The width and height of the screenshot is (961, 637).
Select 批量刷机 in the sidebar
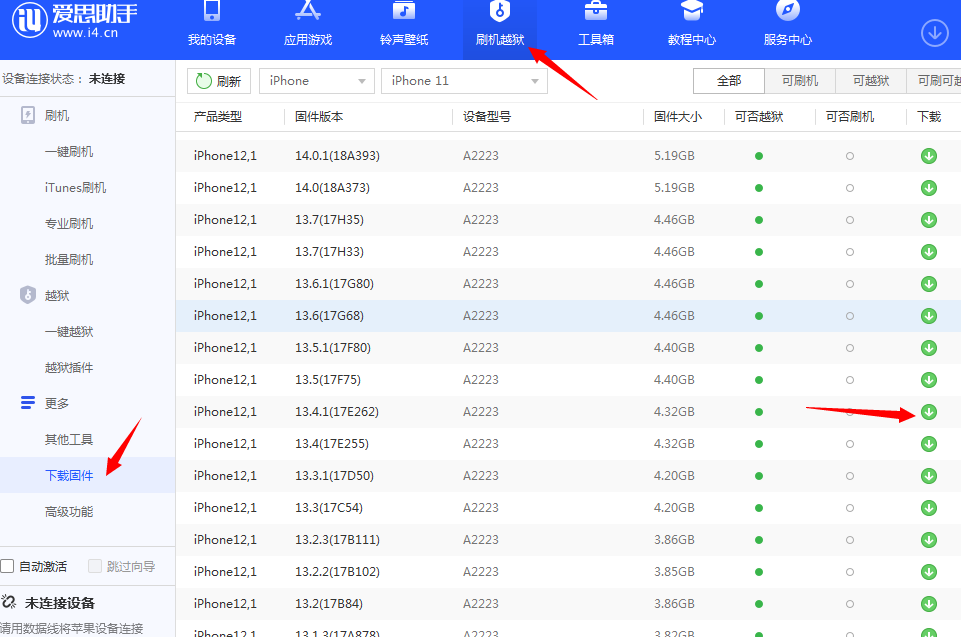(x=69, y=259)
